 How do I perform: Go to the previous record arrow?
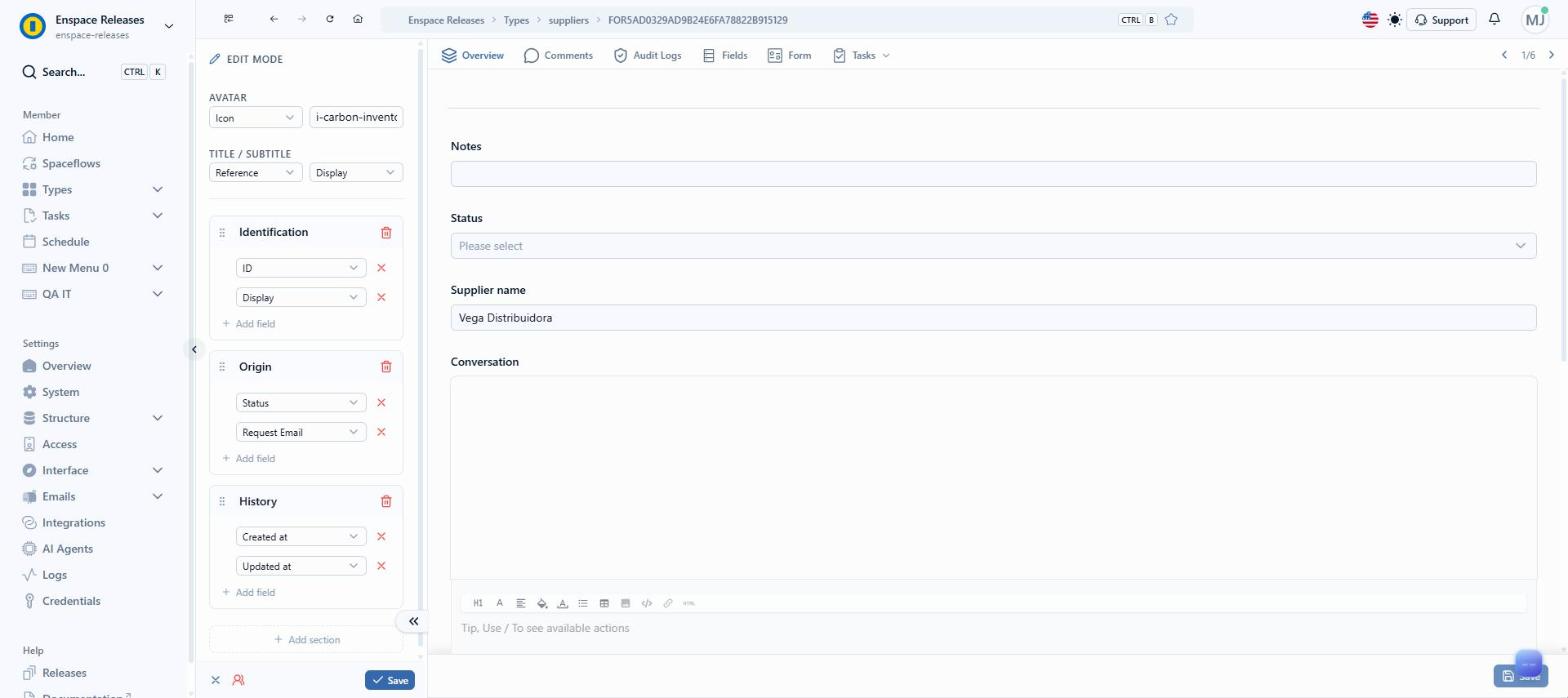pyautogui.click(x=1504, y=55)
